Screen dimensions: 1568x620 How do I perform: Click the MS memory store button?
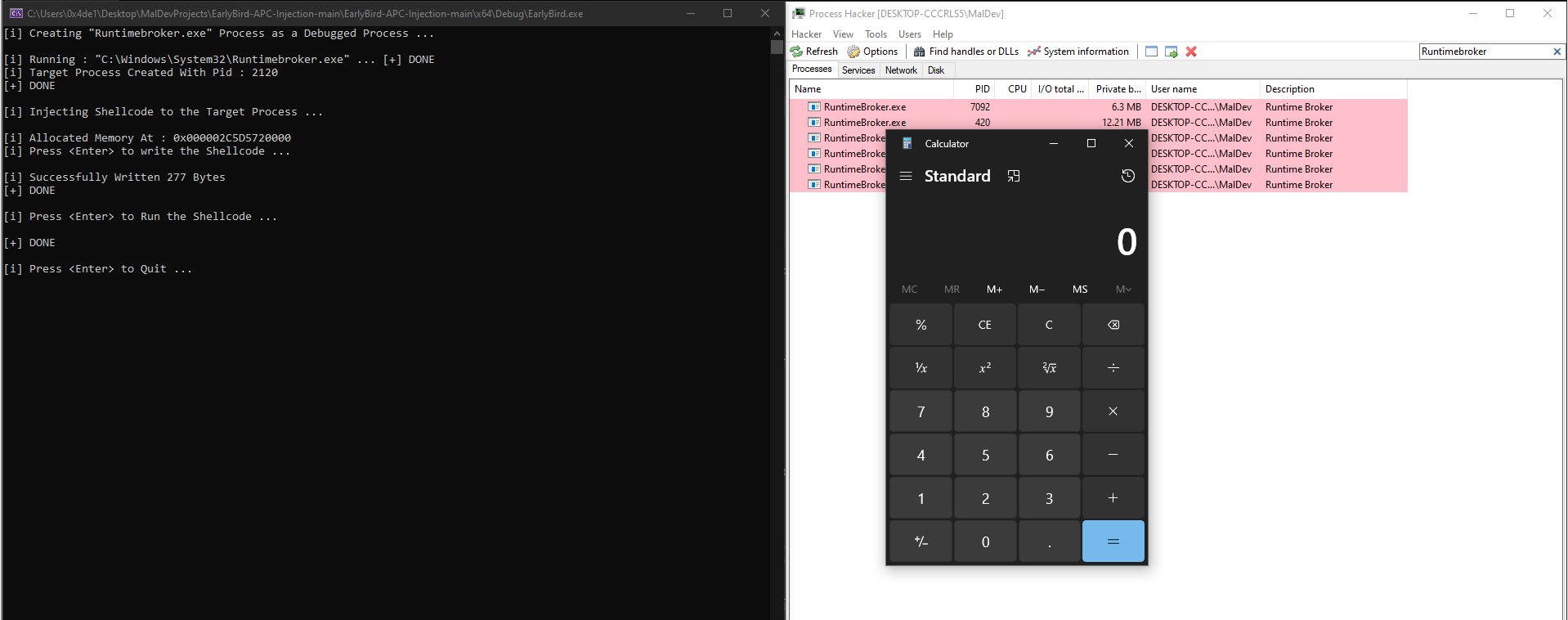tap(1080, 290)
